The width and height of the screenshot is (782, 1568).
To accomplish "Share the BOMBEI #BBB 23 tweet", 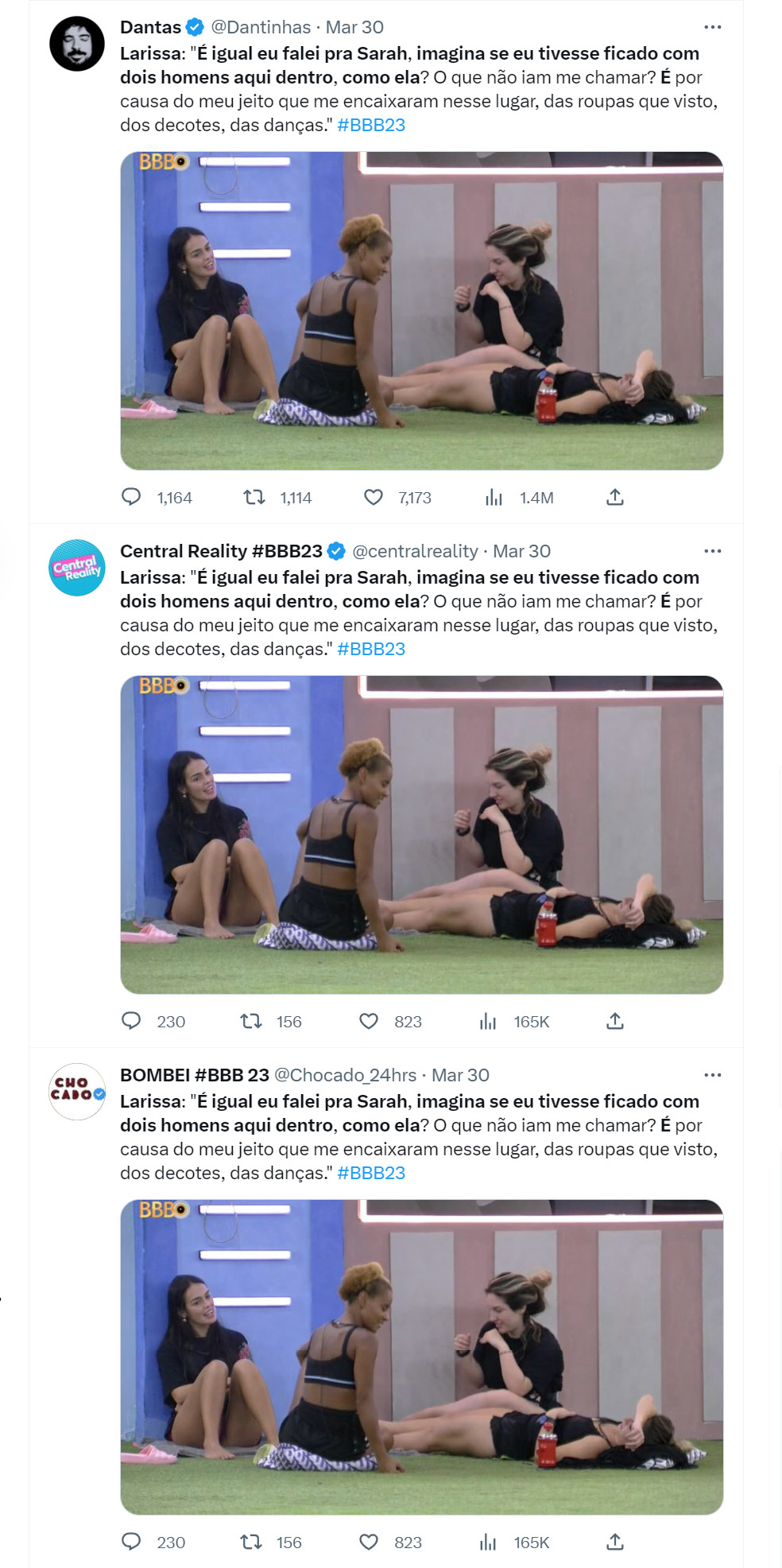I will [x=615, y=1542].
